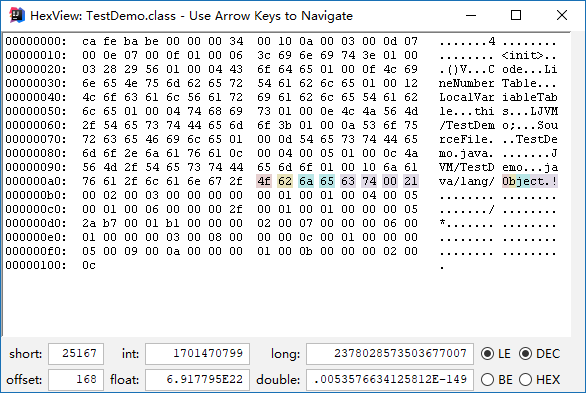586x393 pixels.
Task: Click the address label 000000a0:
Action: click(x=36, y=181)
